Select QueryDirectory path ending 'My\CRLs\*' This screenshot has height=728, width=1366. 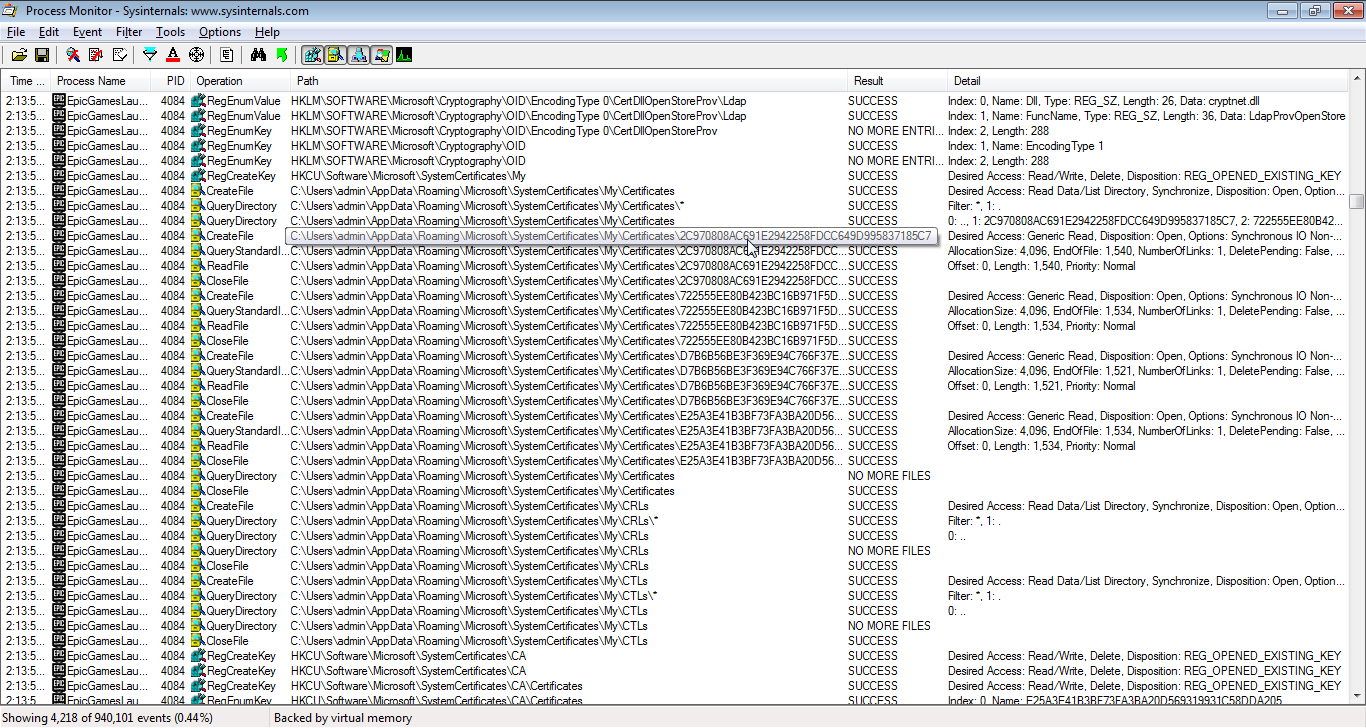pyautogui.click(x=474, y=521)
